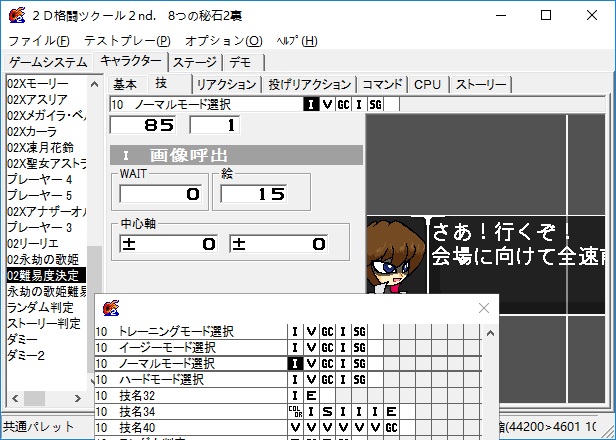Click the V command icon in the top skill strip
Viewport: 616px width, 440px height.
(x=327, y=104)
